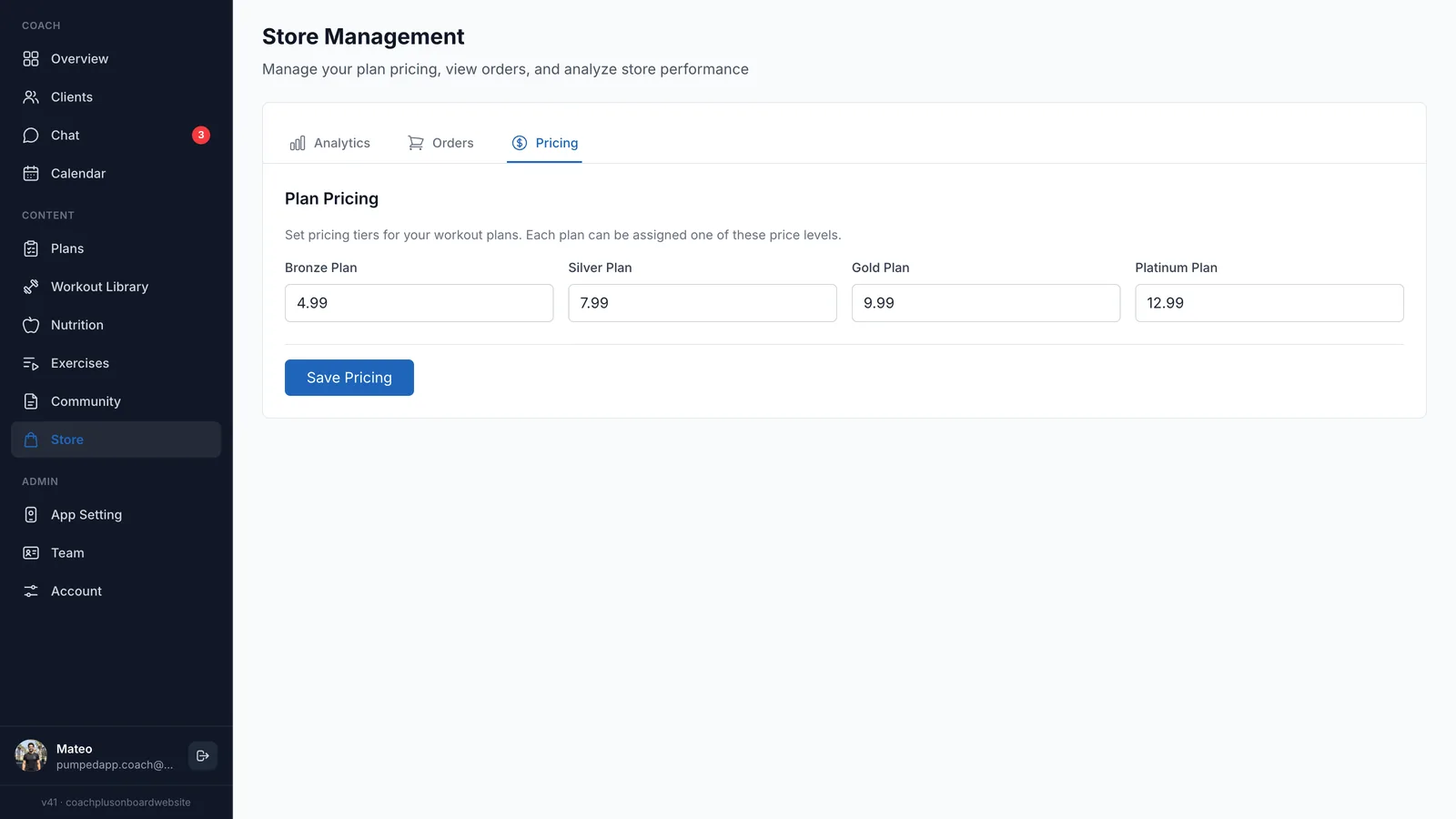Click the Pricing dollar icon
Image resolution: width=1456 pixels, height=819 pixels.
coord(520,143)
